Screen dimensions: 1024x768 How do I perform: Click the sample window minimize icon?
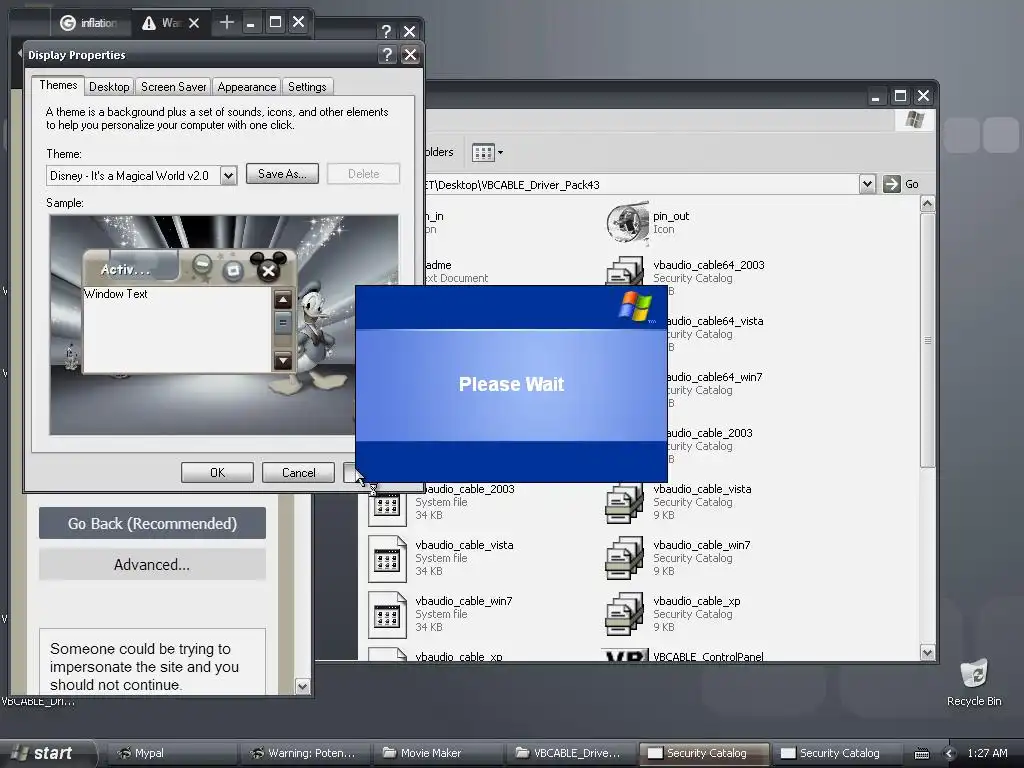[x=202, y=264]
